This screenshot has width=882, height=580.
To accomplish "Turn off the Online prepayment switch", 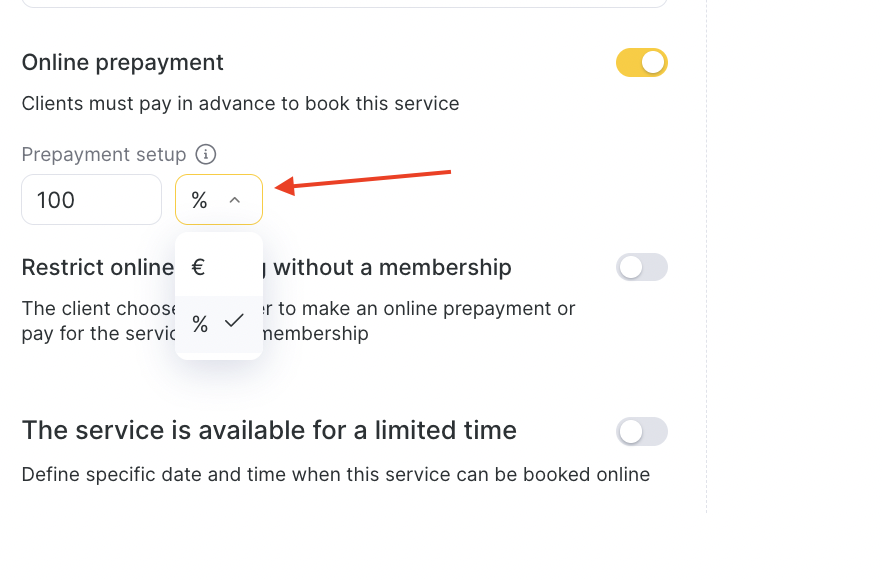I will tap(641, 63).
